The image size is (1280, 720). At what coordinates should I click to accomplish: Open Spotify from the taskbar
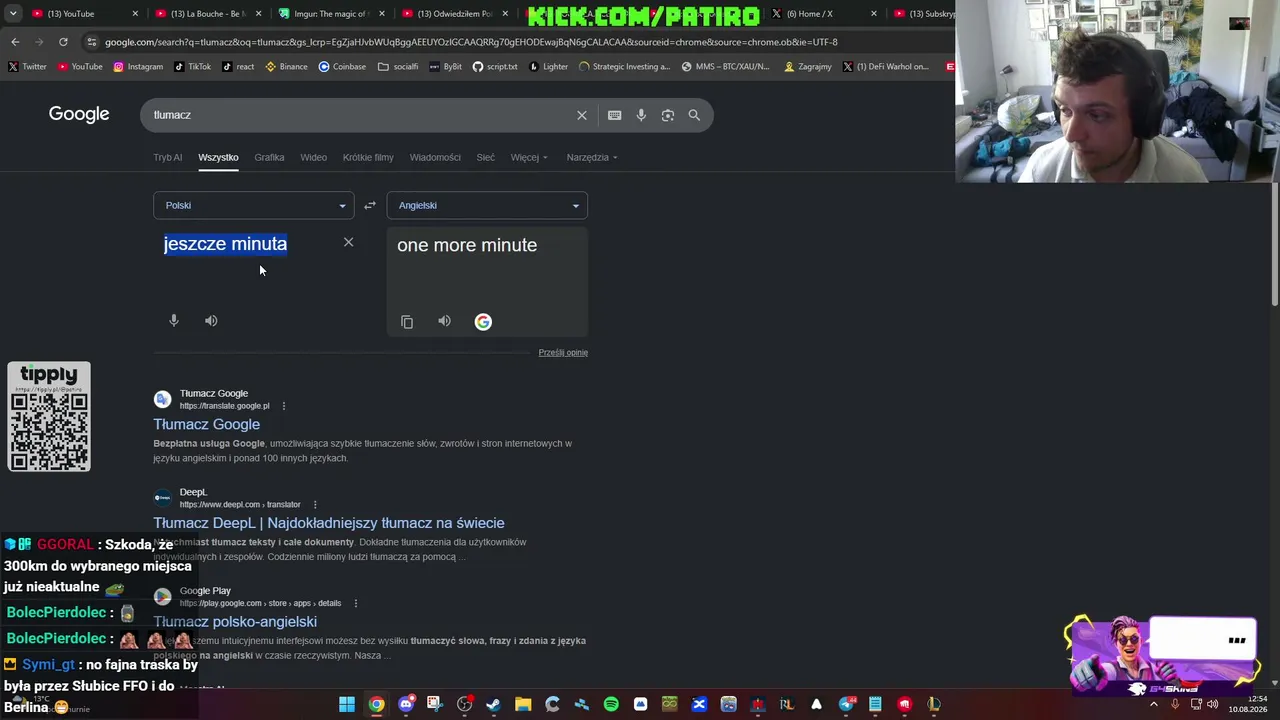click(x=611, y=705)
